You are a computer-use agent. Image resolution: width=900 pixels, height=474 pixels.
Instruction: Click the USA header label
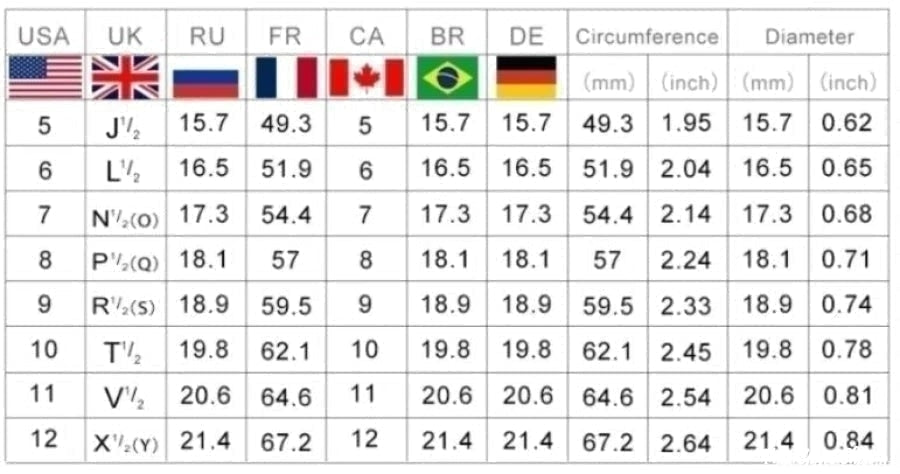45,37
